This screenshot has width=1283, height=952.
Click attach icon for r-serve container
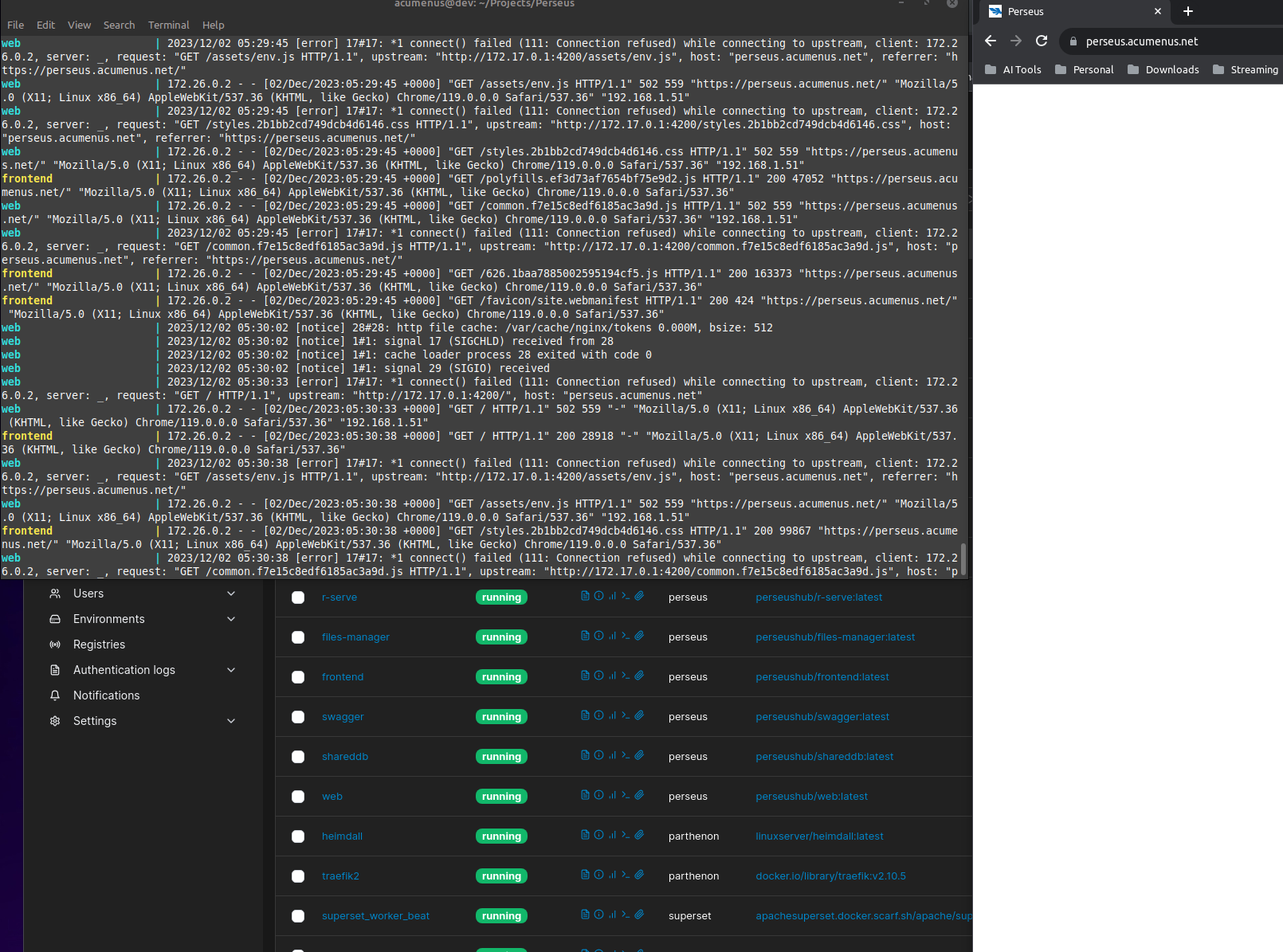tap(639, 596)
